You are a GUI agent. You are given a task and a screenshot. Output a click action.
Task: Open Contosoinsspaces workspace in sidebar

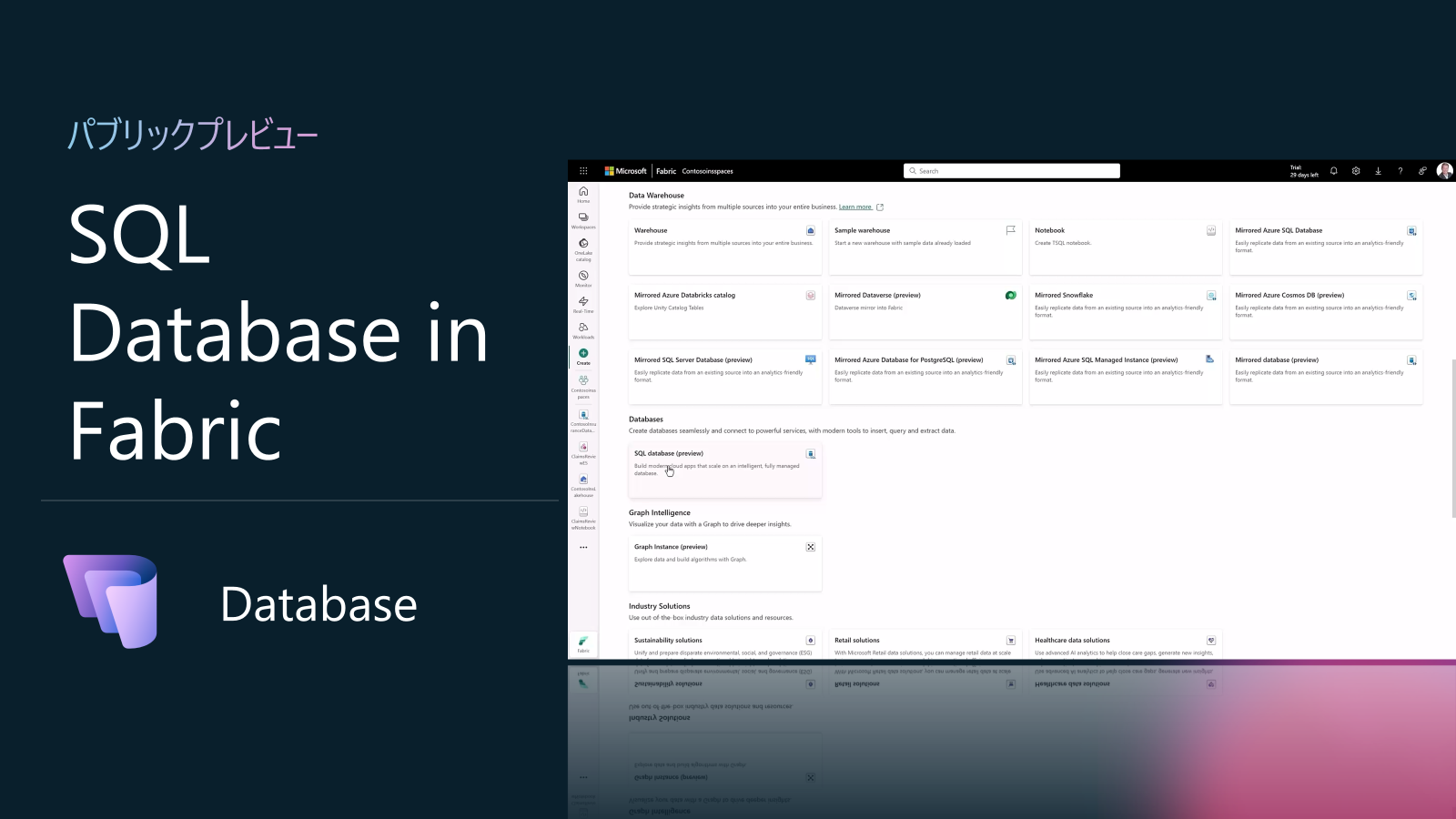tap(583, 387)
